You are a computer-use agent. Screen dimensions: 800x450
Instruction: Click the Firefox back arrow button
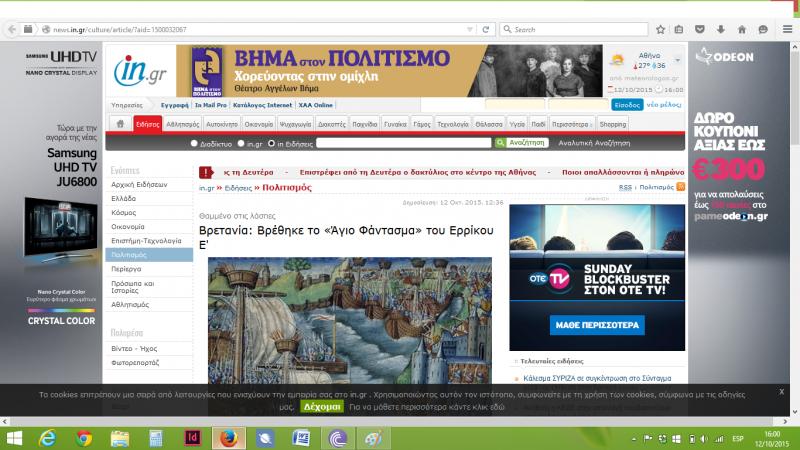coord(12,30)
